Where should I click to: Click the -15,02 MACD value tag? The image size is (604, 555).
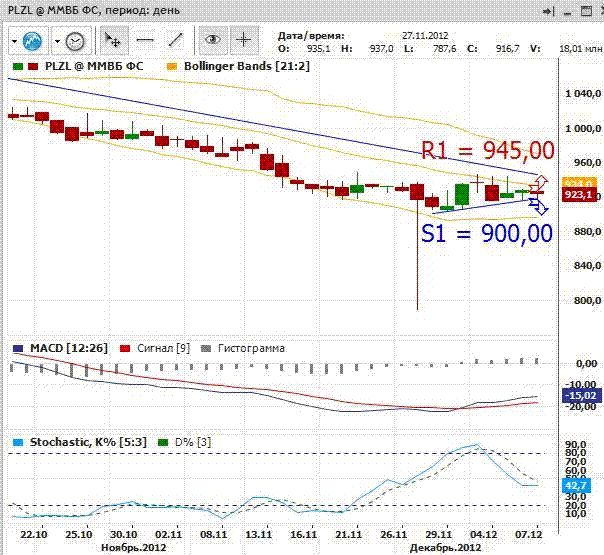[581, 396]
